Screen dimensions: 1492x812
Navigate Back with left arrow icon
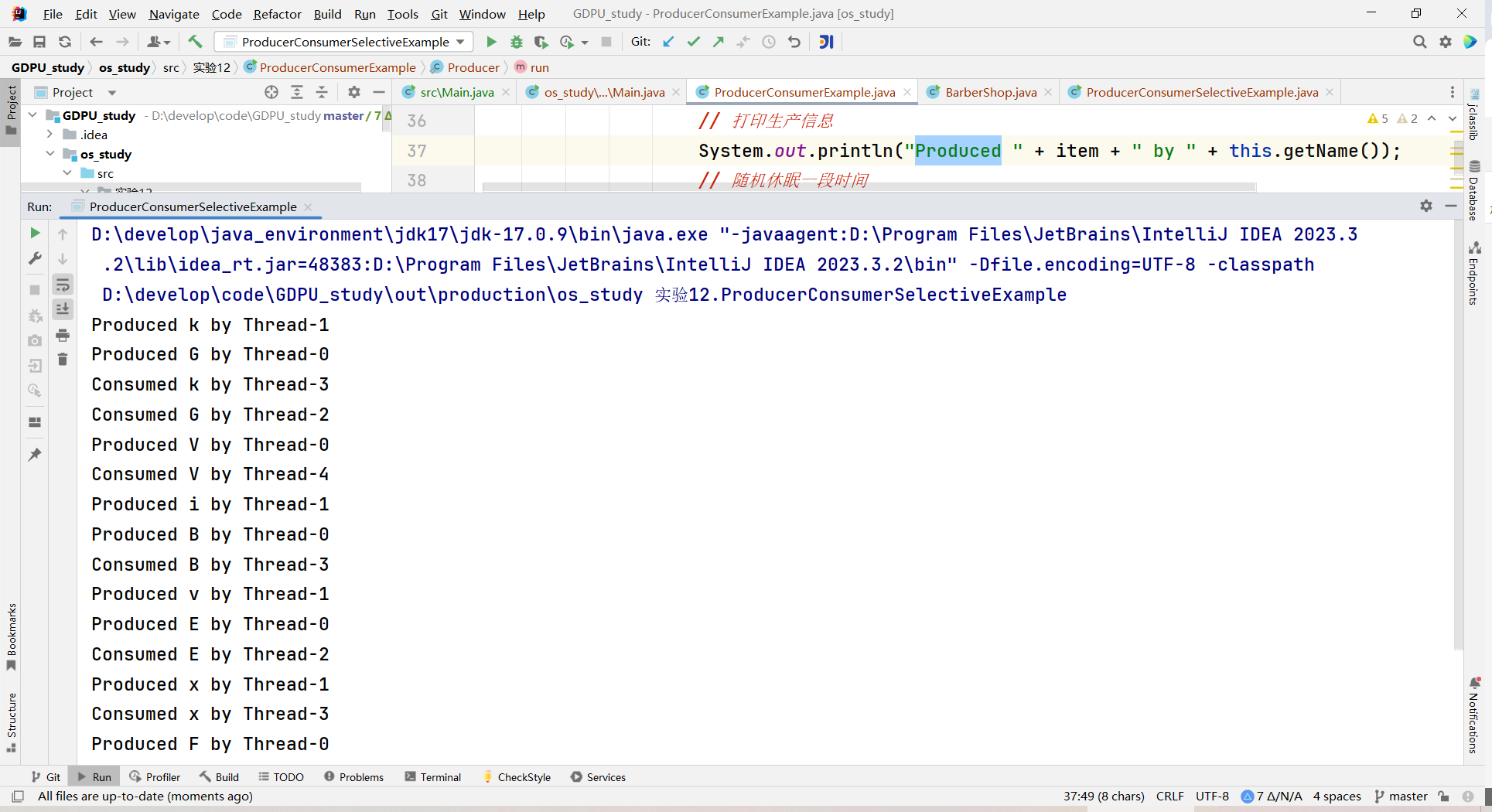[x=96, y=42]
